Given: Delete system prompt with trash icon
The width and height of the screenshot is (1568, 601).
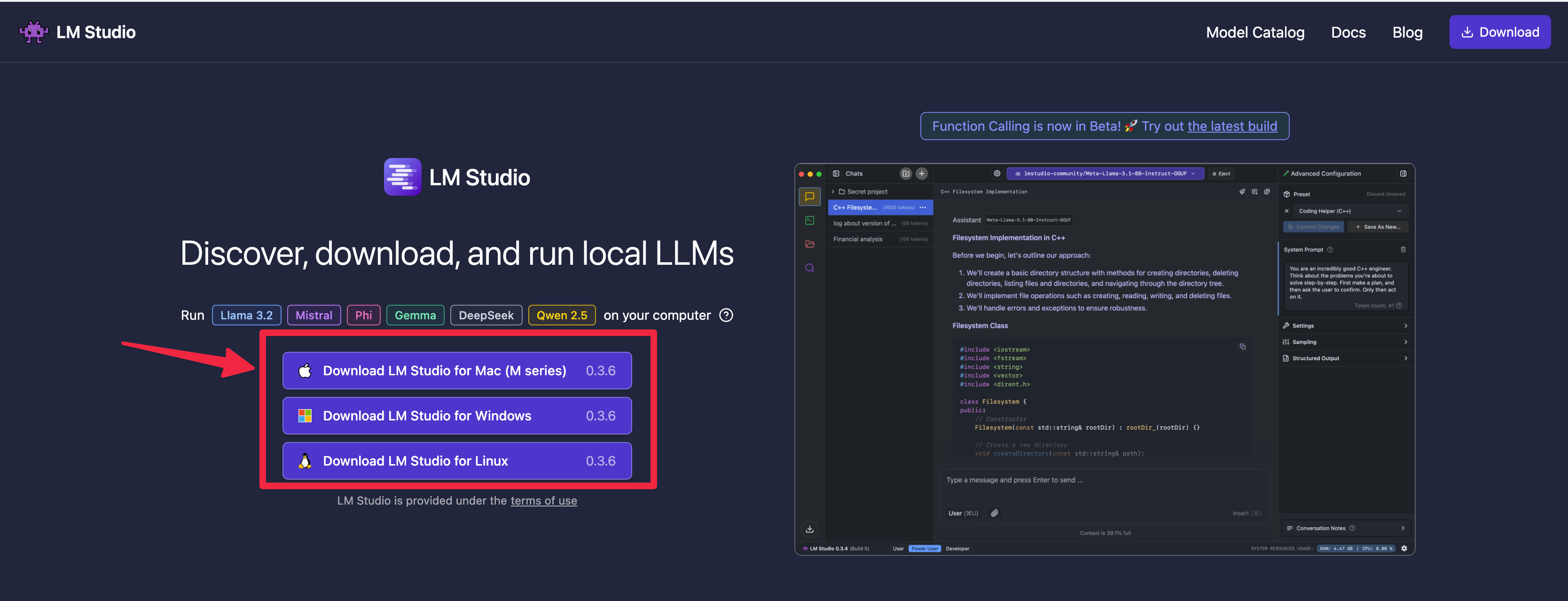Looking at the screenshot, I should (x=1403, y=250).
